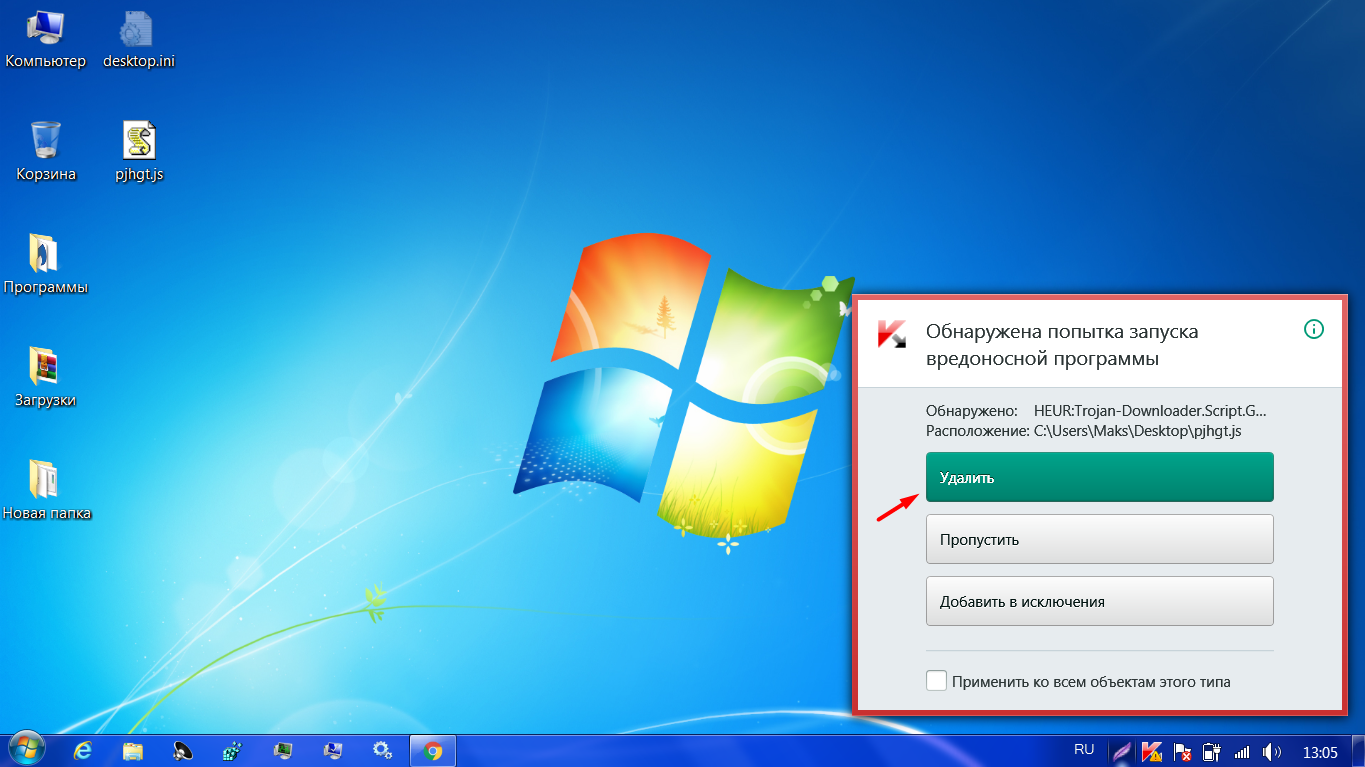The width and height of the screenshot is (1365, 767).
Task: Open Action Center flag tray icon
Action: pos(1182,751)
